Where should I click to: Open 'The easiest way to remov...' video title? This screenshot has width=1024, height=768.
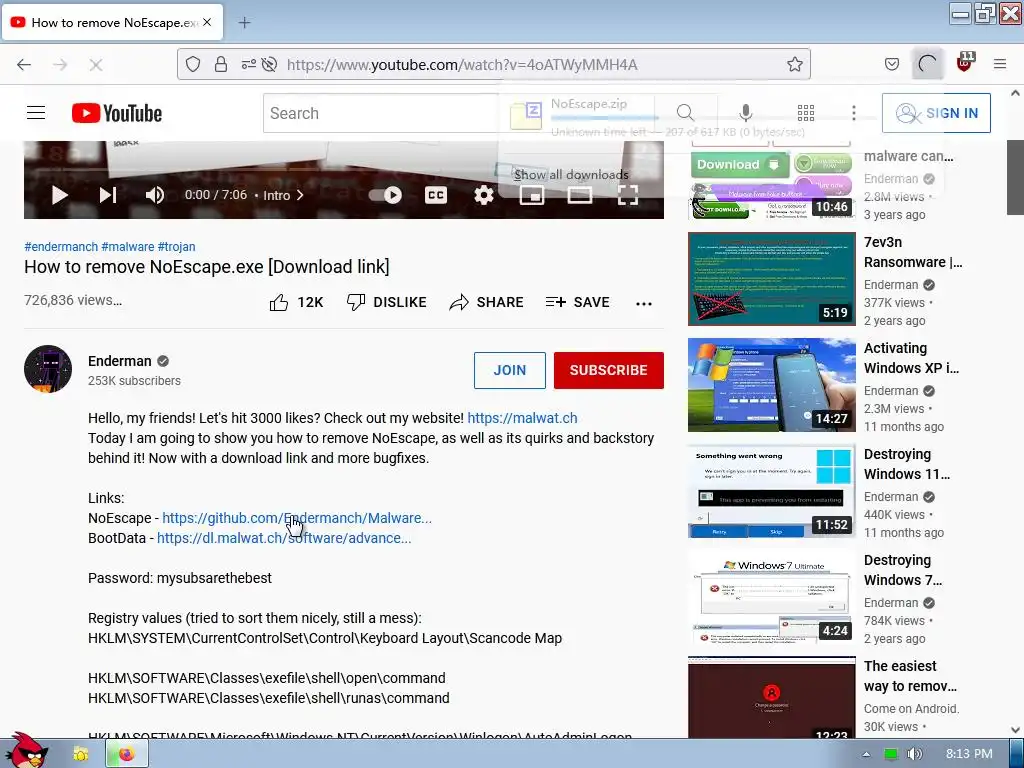[x=910, y=676]
